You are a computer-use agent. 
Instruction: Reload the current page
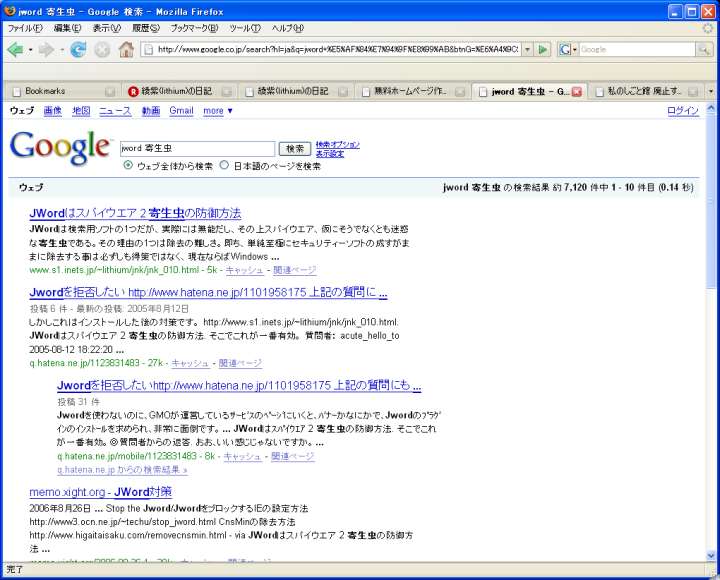(79, 49)
